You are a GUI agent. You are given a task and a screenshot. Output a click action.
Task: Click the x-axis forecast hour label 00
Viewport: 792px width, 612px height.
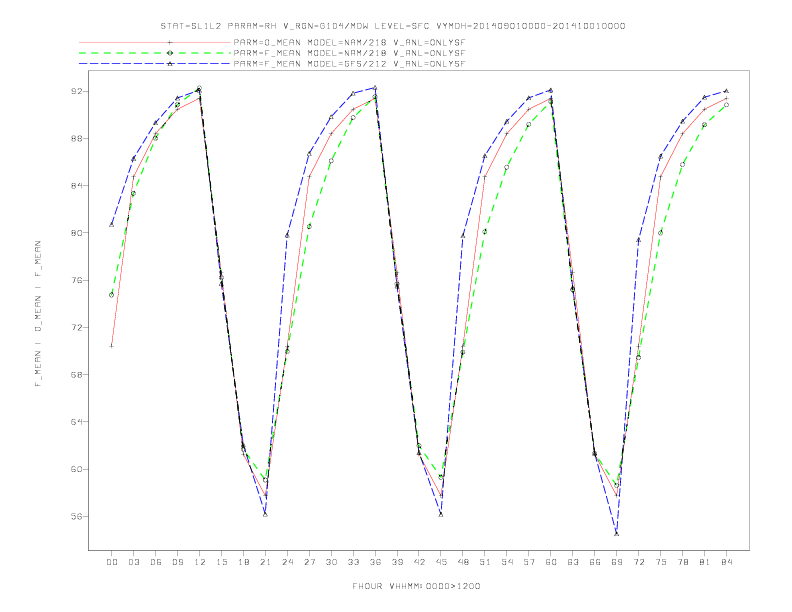(112, 562)
